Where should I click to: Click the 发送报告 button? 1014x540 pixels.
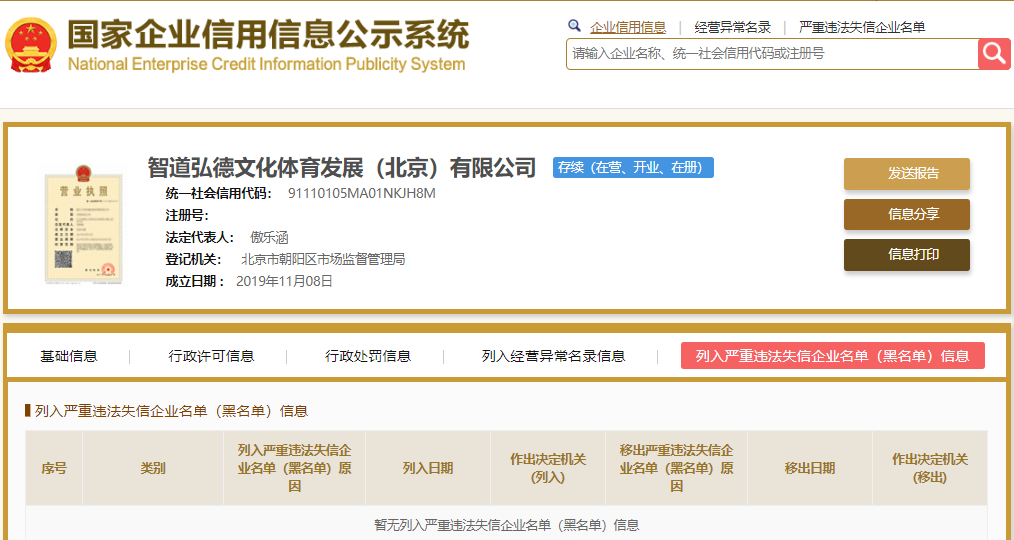click(907, 173)
